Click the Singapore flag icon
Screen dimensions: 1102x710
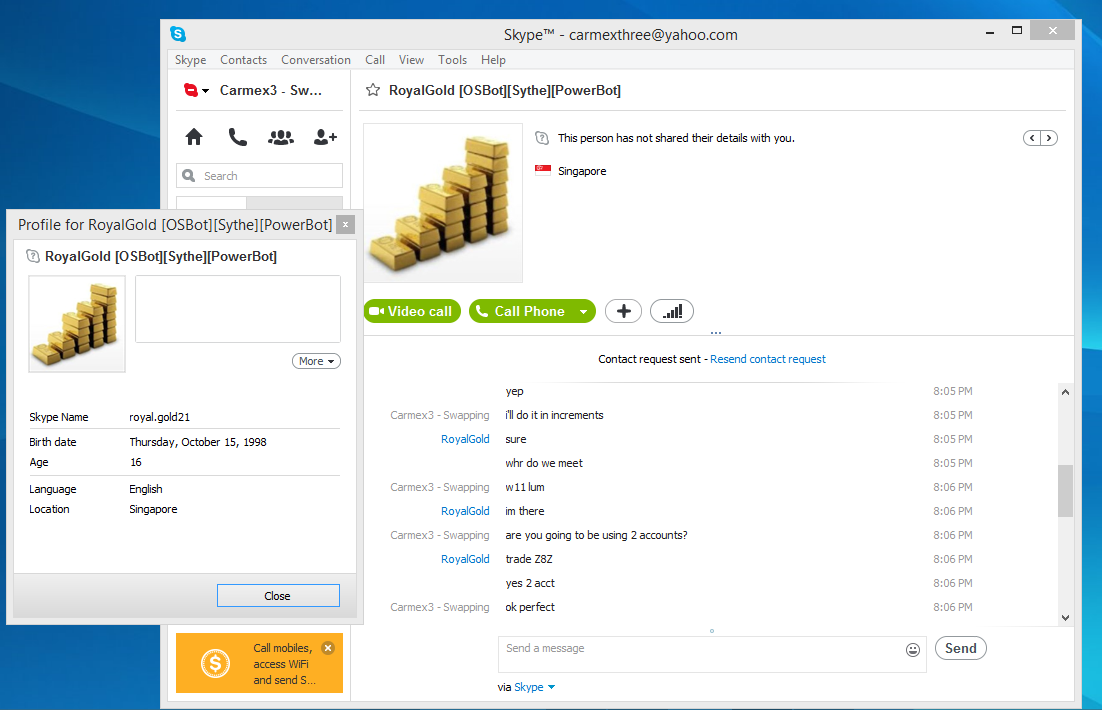pos(543,170)
